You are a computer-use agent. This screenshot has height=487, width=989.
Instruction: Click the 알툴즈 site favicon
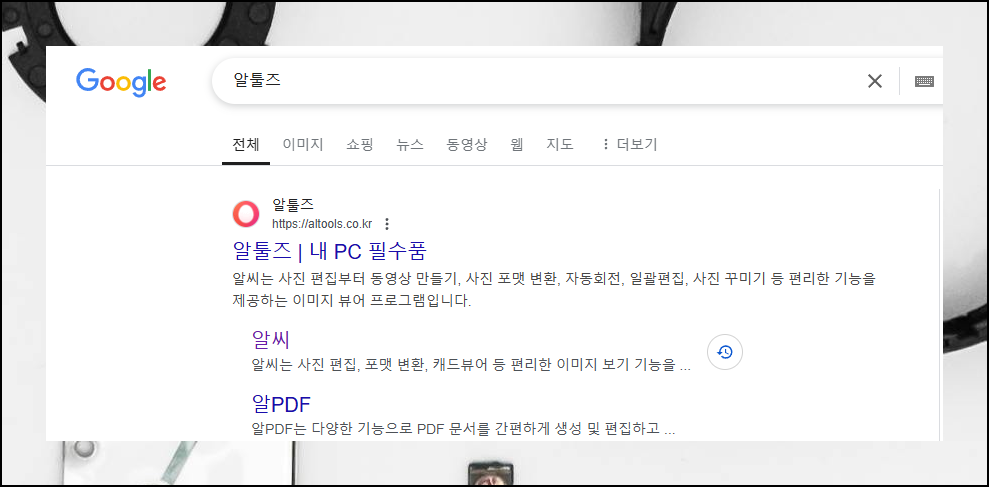pyautogui.click(x=245, y=214)
